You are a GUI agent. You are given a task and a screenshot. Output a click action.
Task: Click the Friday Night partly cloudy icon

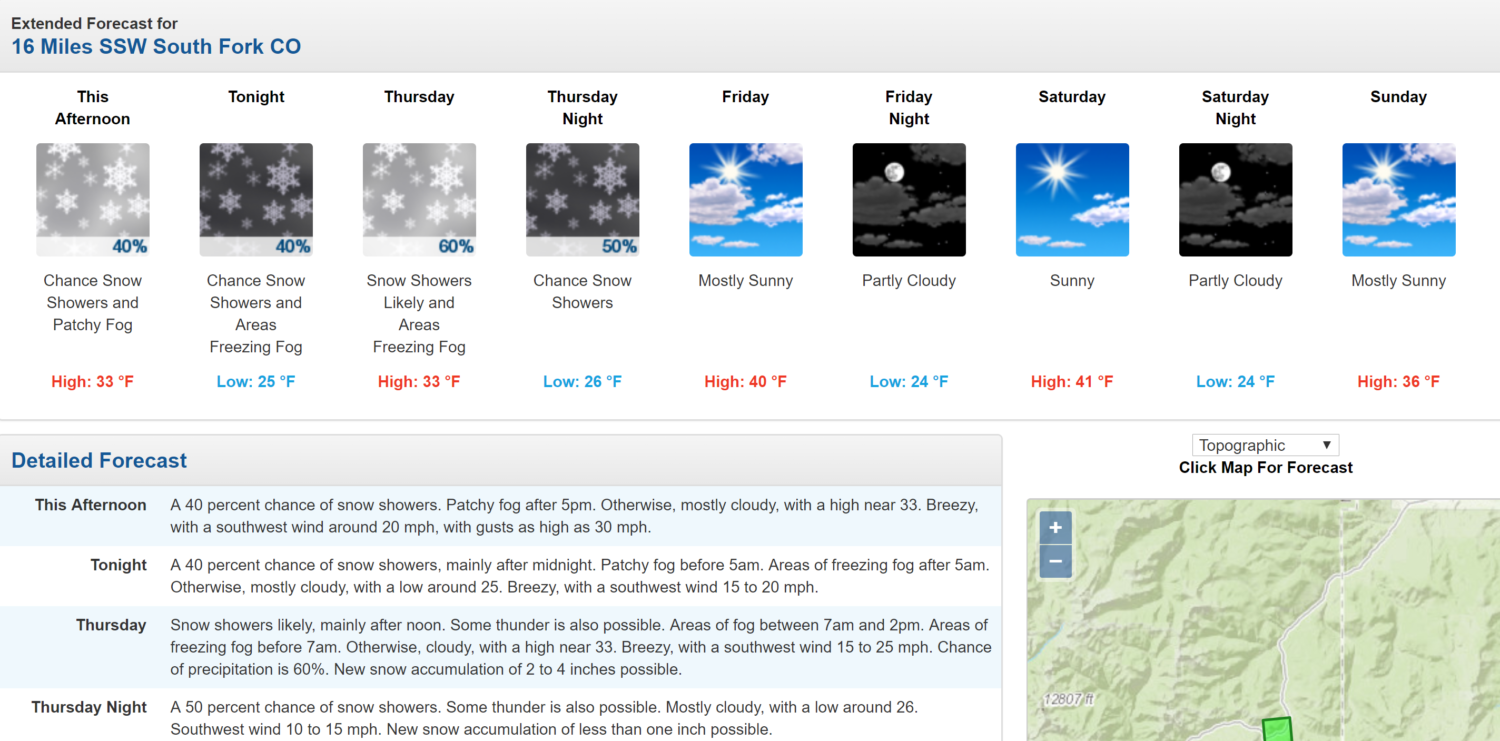tap(909, 200)
